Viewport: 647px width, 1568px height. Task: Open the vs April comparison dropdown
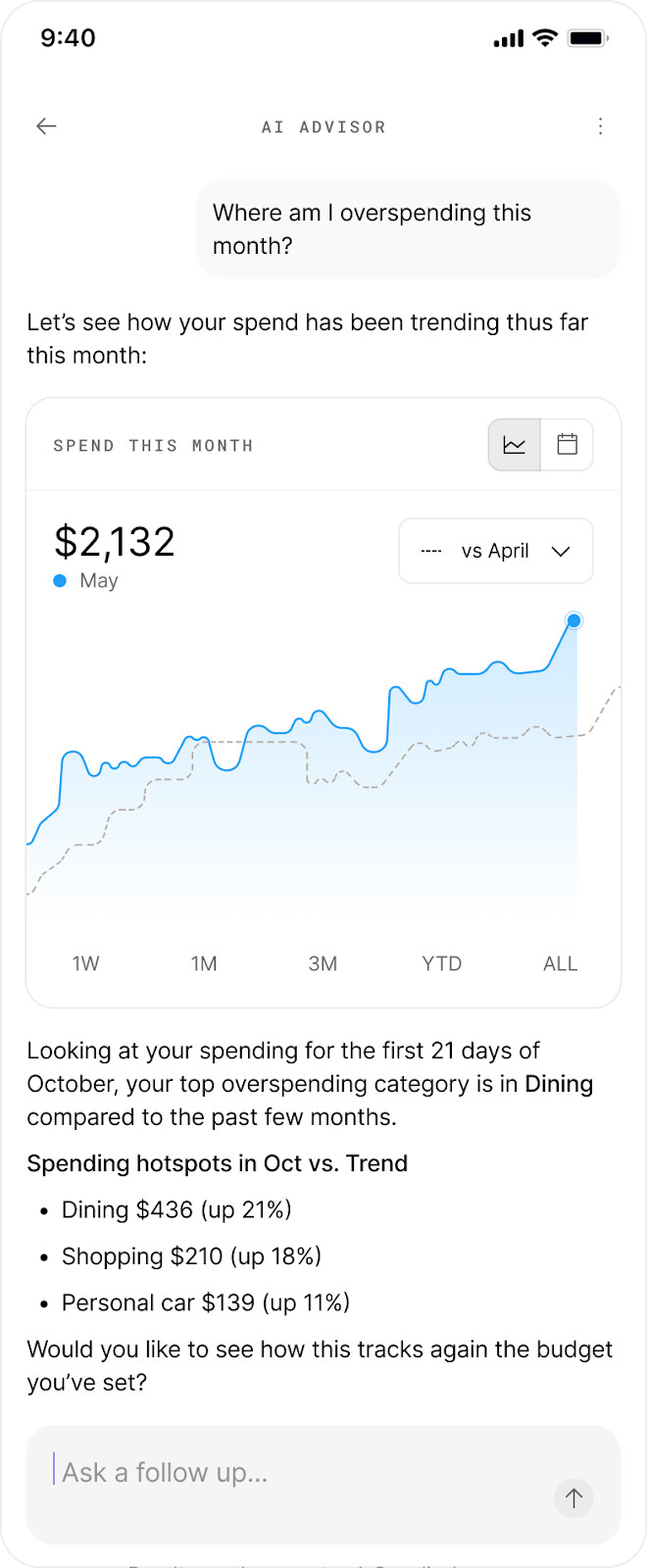click(495, 551)
